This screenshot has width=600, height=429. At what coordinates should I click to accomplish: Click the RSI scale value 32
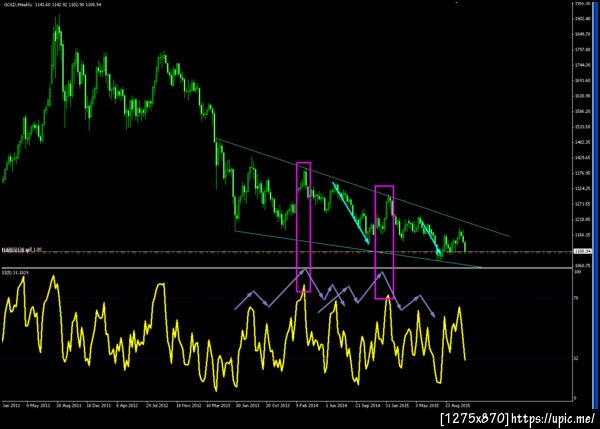click(x=576, y=358)
